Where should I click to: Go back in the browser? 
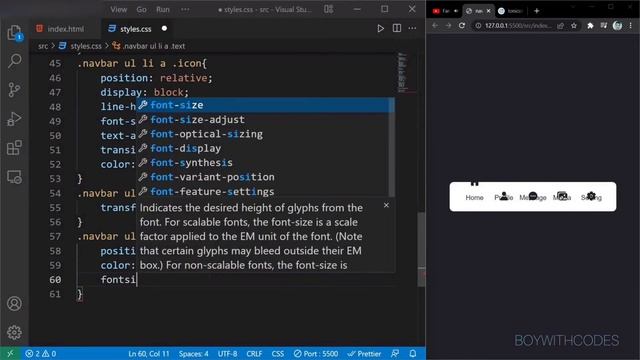(435, 25)
